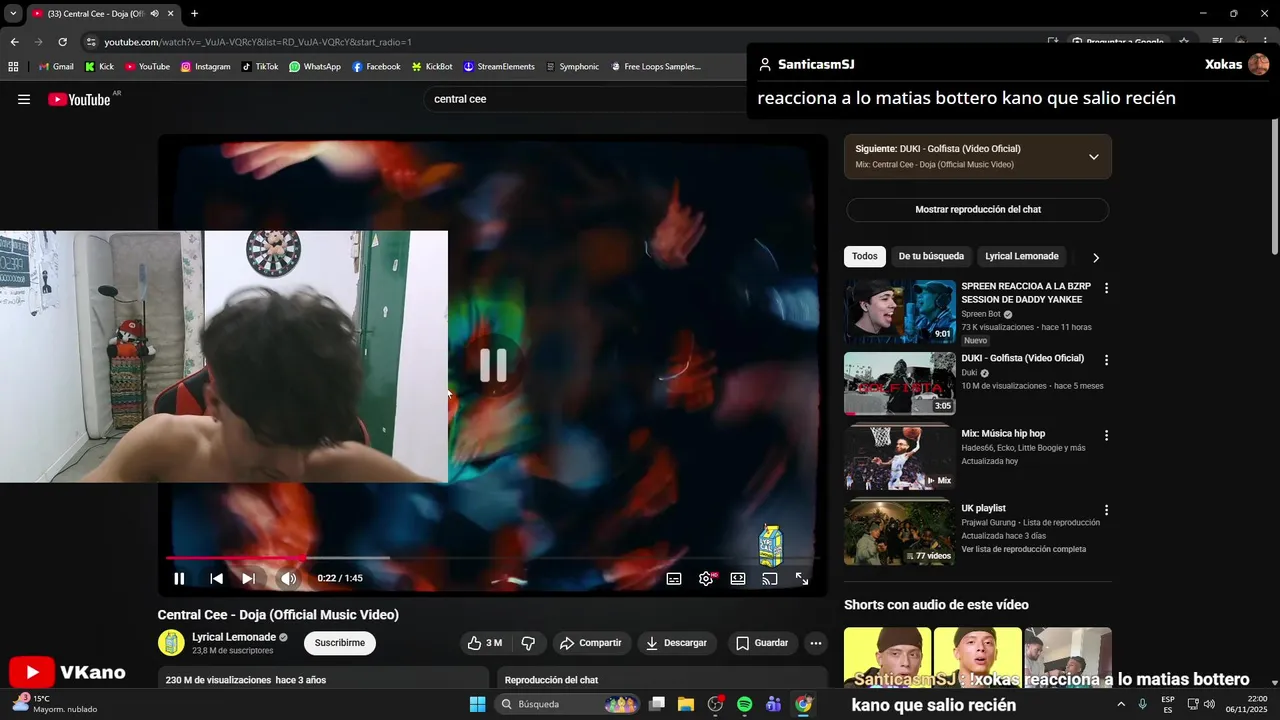Open Mix: Música hip hop thumbnail
This screenshot has width=1280, height=720.
(900, 458)
